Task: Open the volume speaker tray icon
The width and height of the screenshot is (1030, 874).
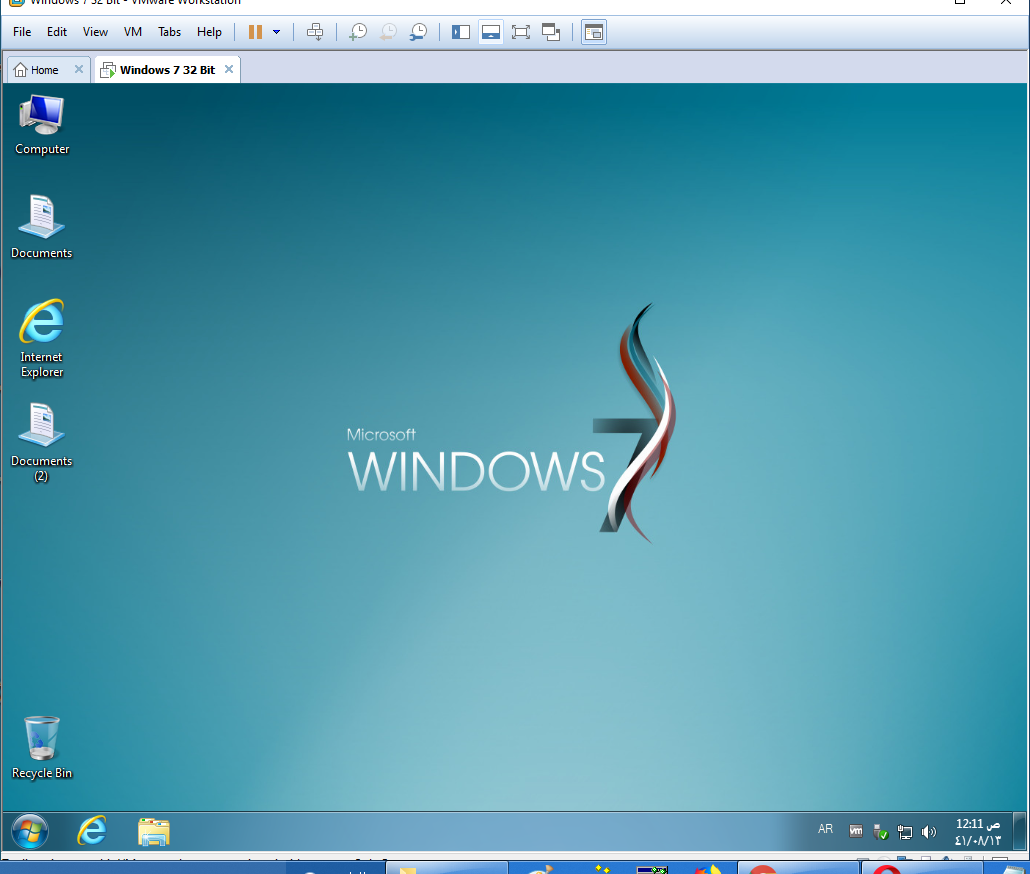Action: click(x=928, y=832)
